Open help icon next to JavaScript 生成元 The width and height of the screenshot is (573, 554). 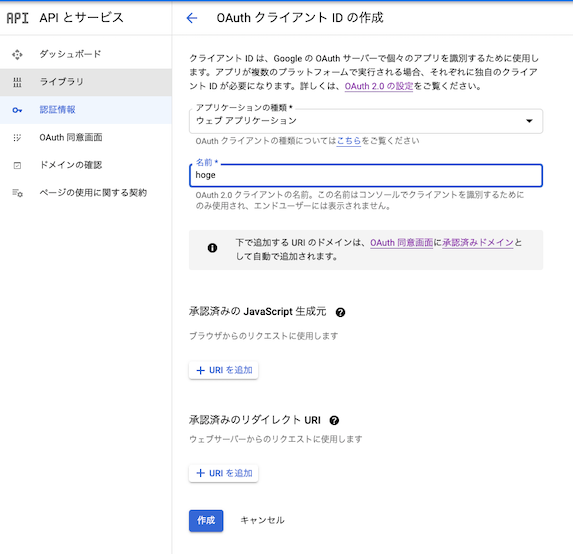point(340,312)
